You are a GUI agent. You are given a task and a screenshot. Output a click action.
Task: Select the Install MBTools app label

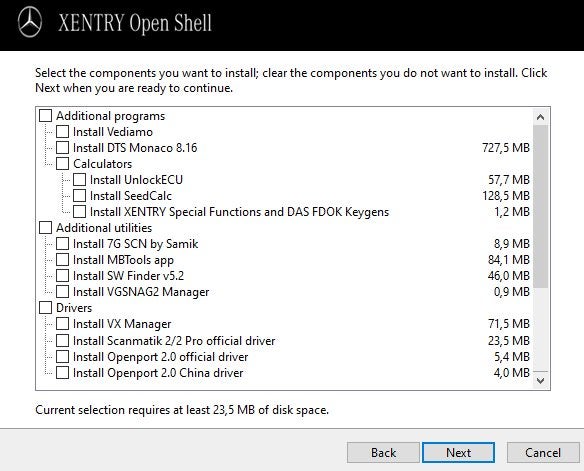(123, 260)
